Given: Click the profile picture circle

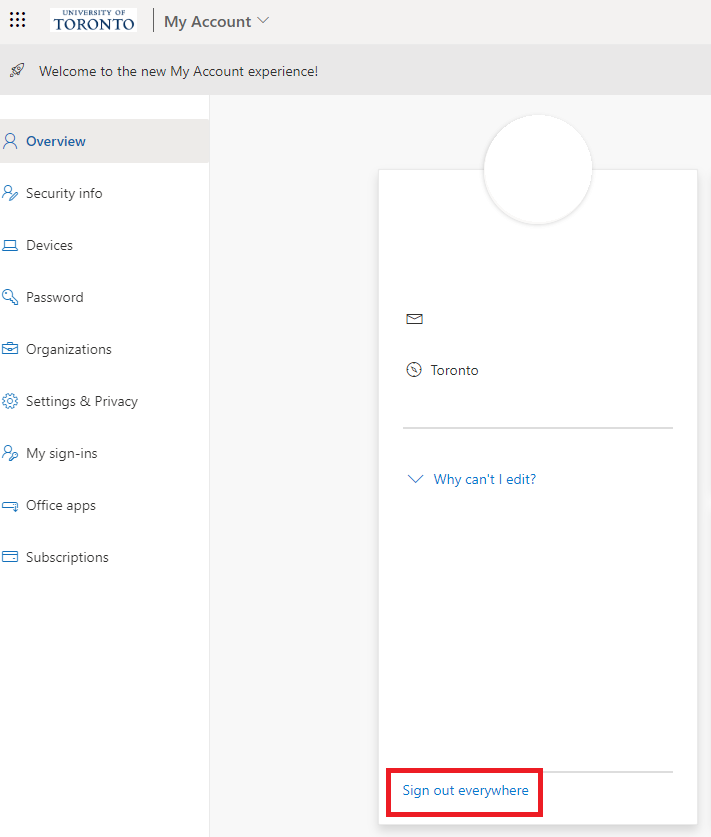Looking at the screenshot, I should (538, 169).
